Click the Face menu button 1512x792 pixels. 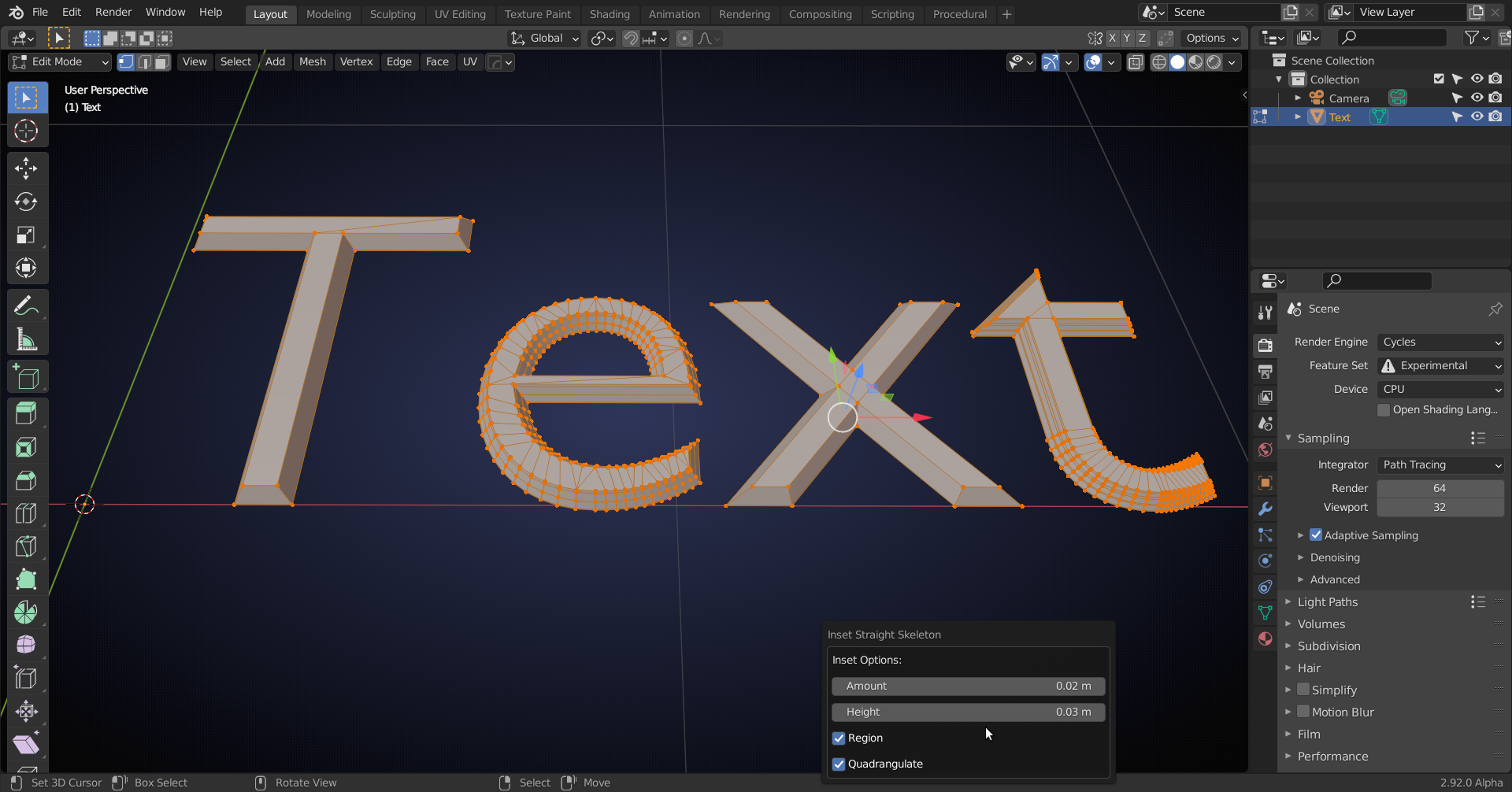[x=437, y=62]
